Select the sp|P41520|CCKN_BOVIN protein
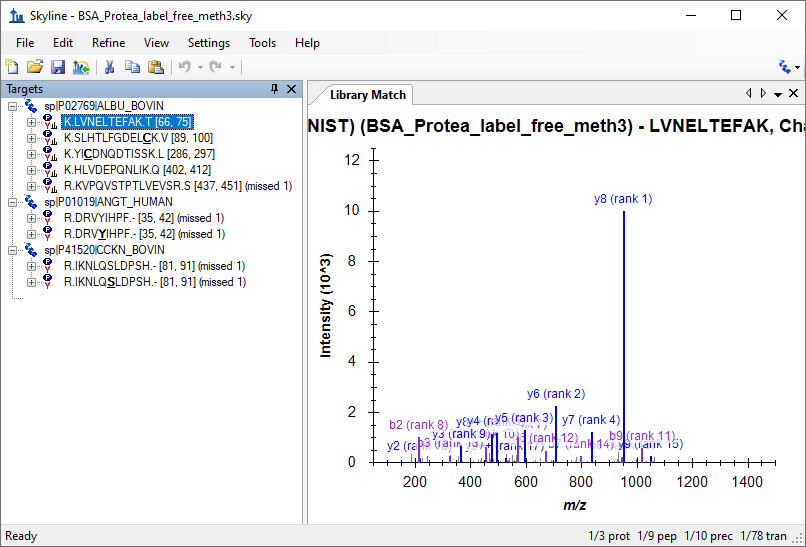The image size is (806, 547). [104, 250]
